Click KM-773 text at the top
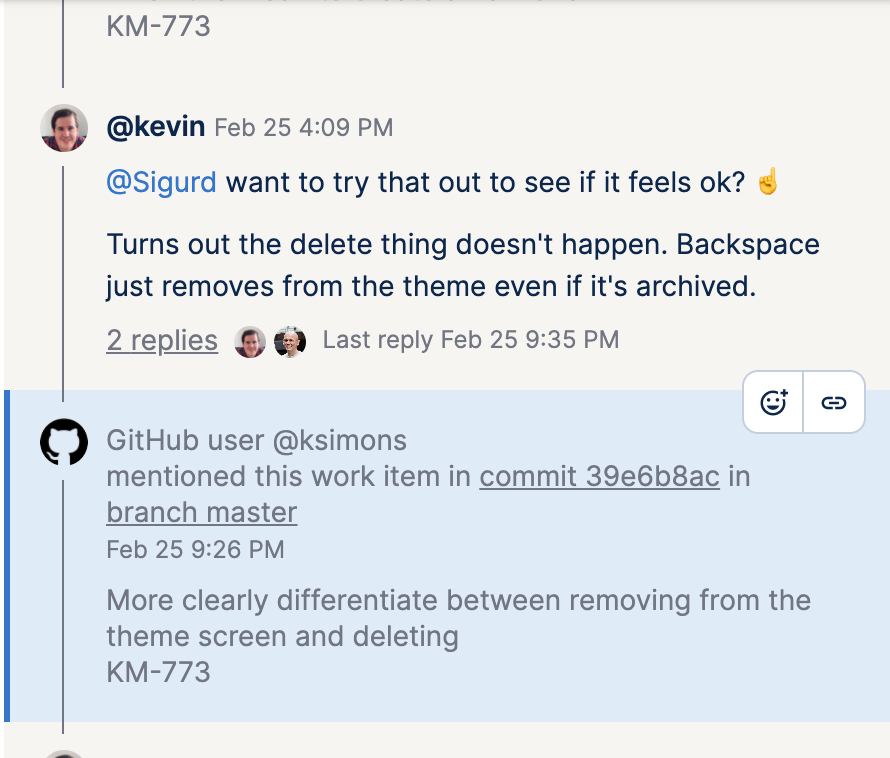The image size is (890, 758). pos(159,25)
